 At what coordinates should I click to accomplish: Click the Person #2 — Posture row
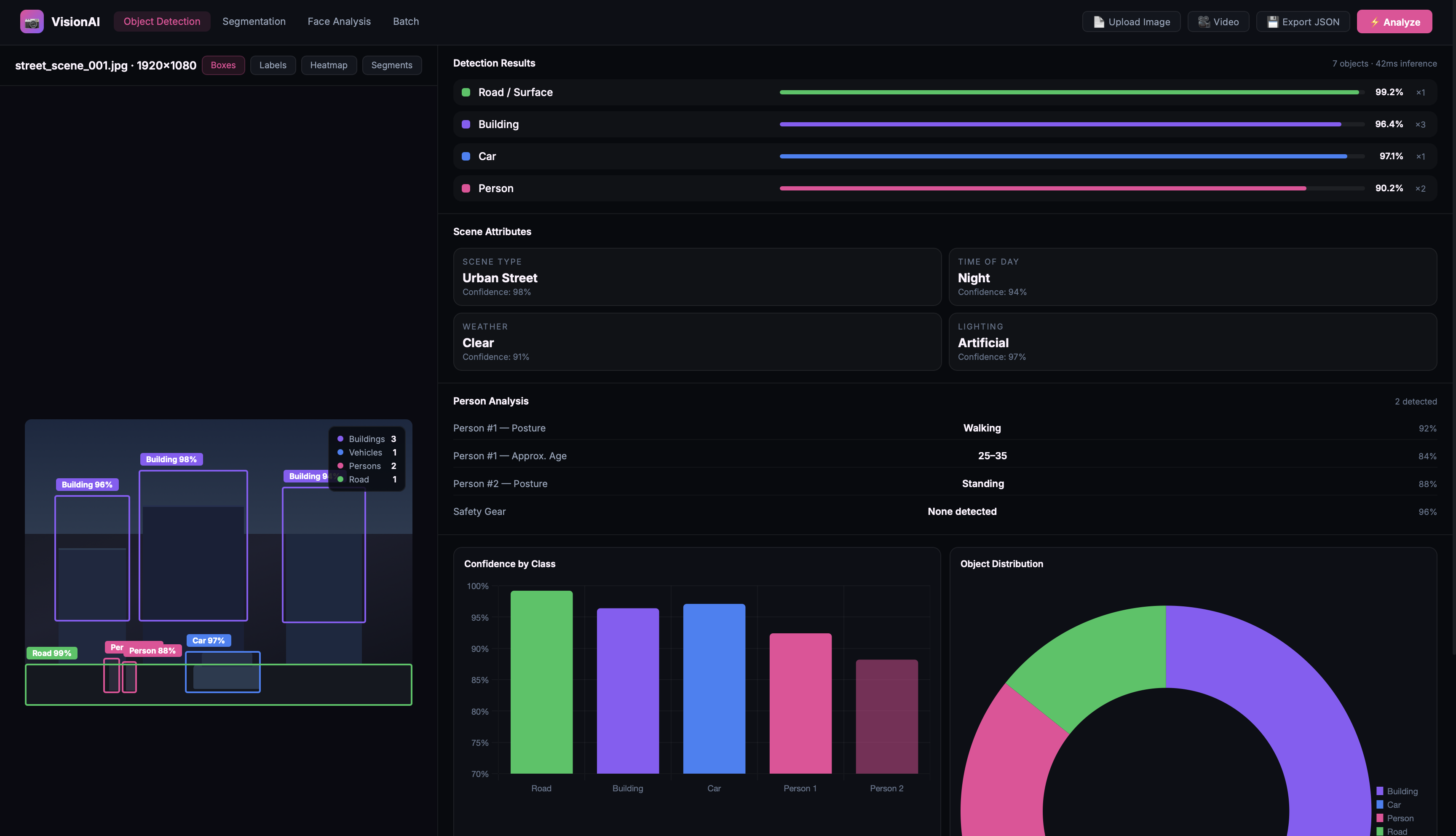(945, 484)
